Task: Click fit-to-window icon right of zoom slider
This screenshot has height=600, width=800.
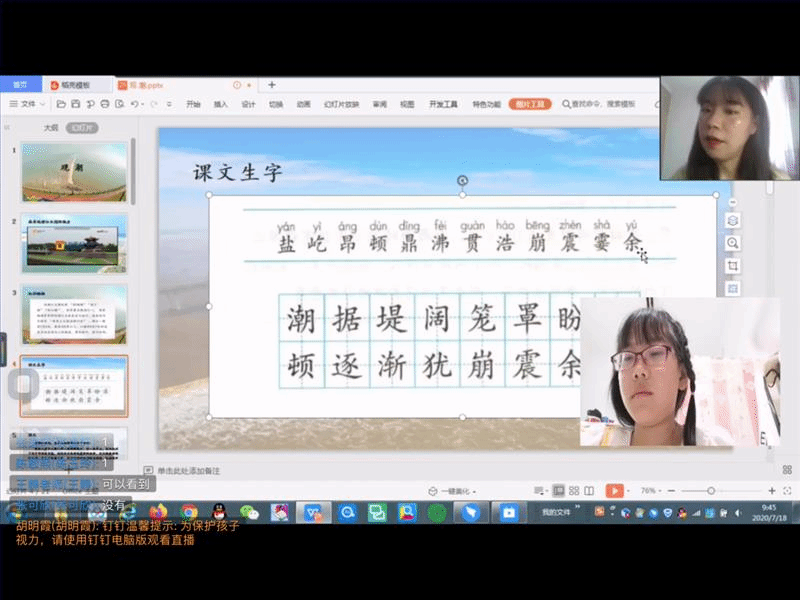Action: (x=786, y=491)
